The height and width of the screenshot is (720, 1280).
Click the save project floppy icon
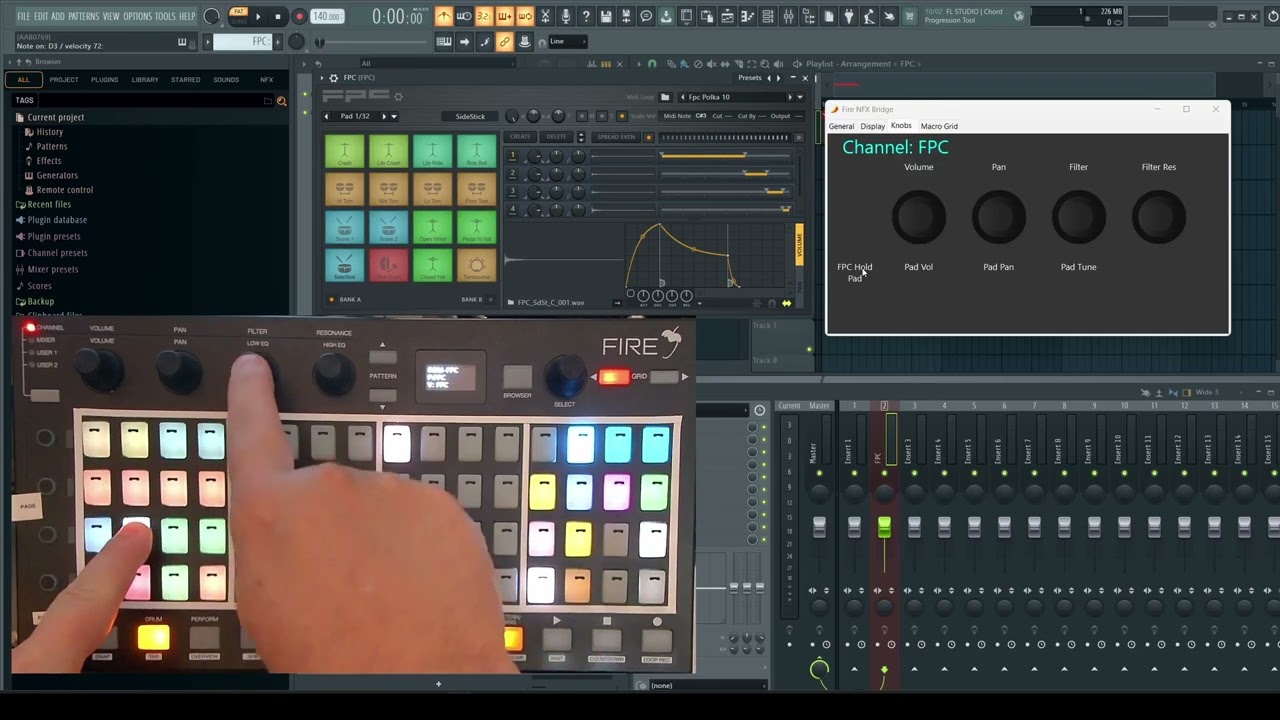[606, 16]
